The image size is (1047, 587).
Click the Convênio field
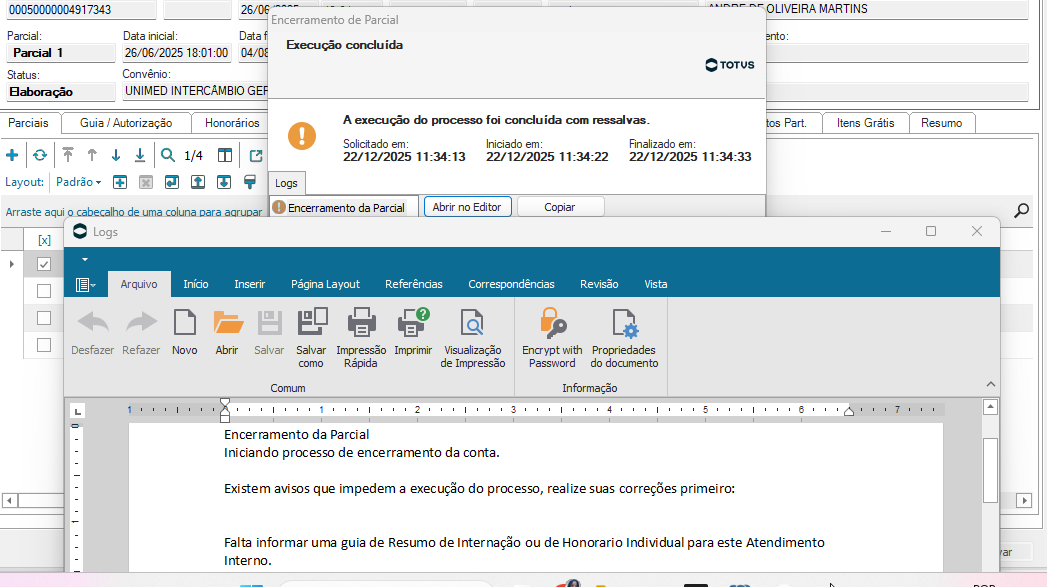pyautogui.click(x=196, y=91)
